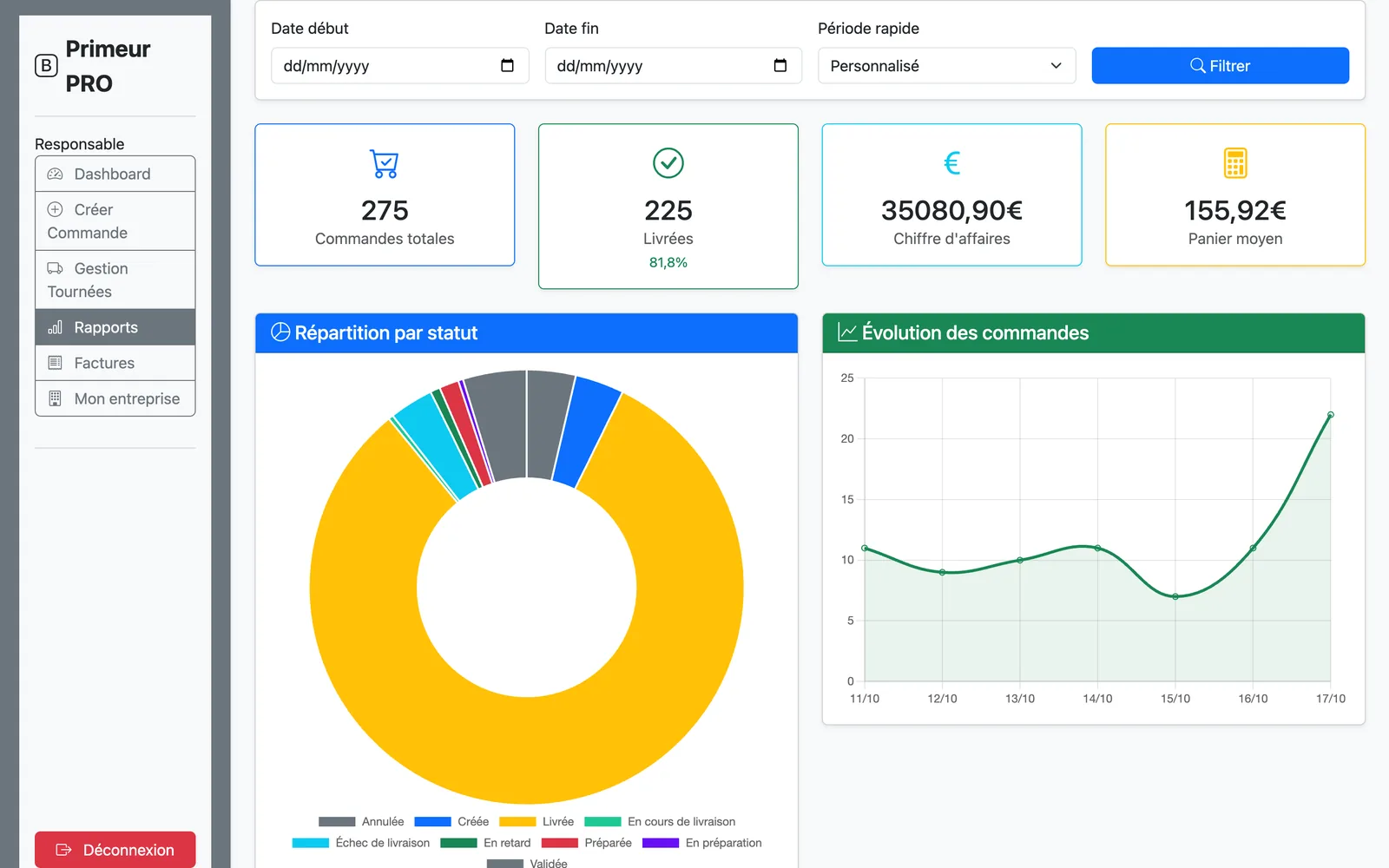Screen dimensions: 1389x868
Task: Click the euro icon in Chiffre d'affaires card
Action: pos(952,163)
